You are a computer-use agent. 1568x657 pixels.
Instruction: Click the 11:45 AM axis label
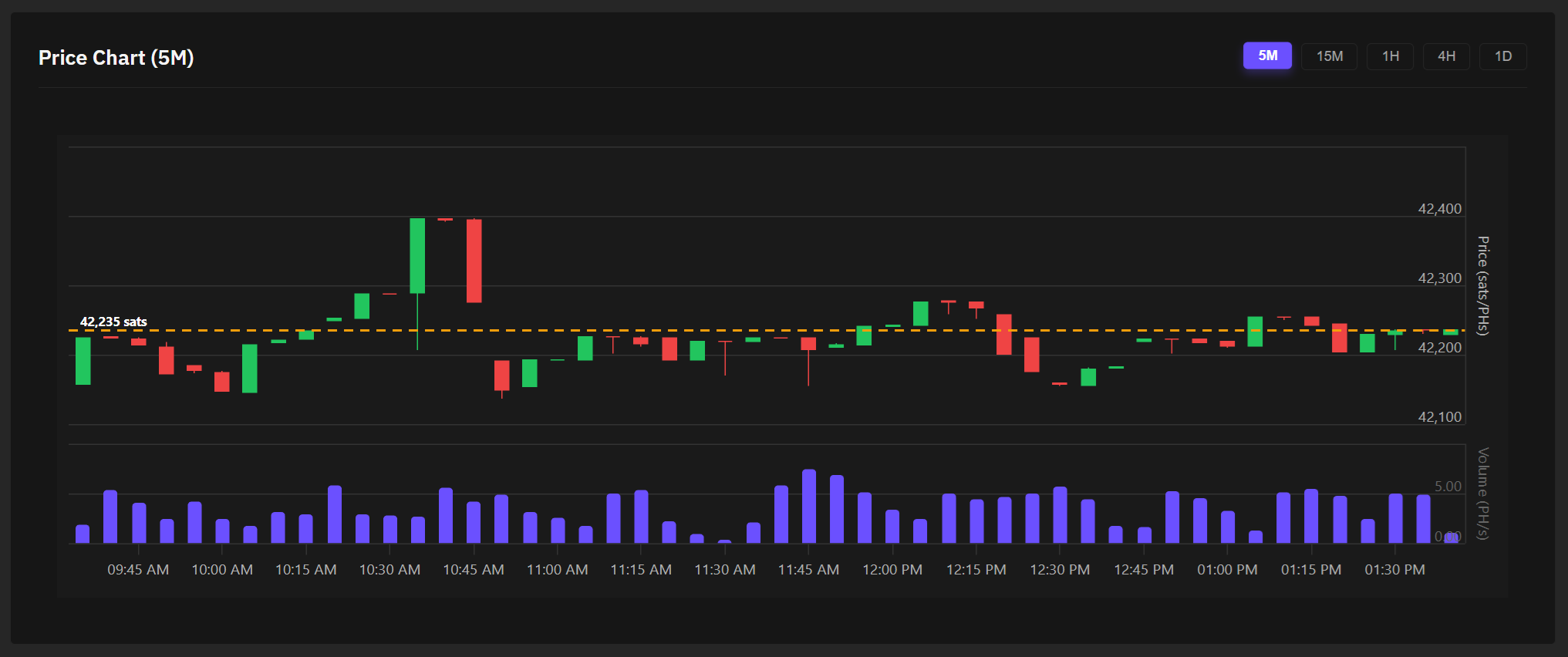(x=808, y=570)
